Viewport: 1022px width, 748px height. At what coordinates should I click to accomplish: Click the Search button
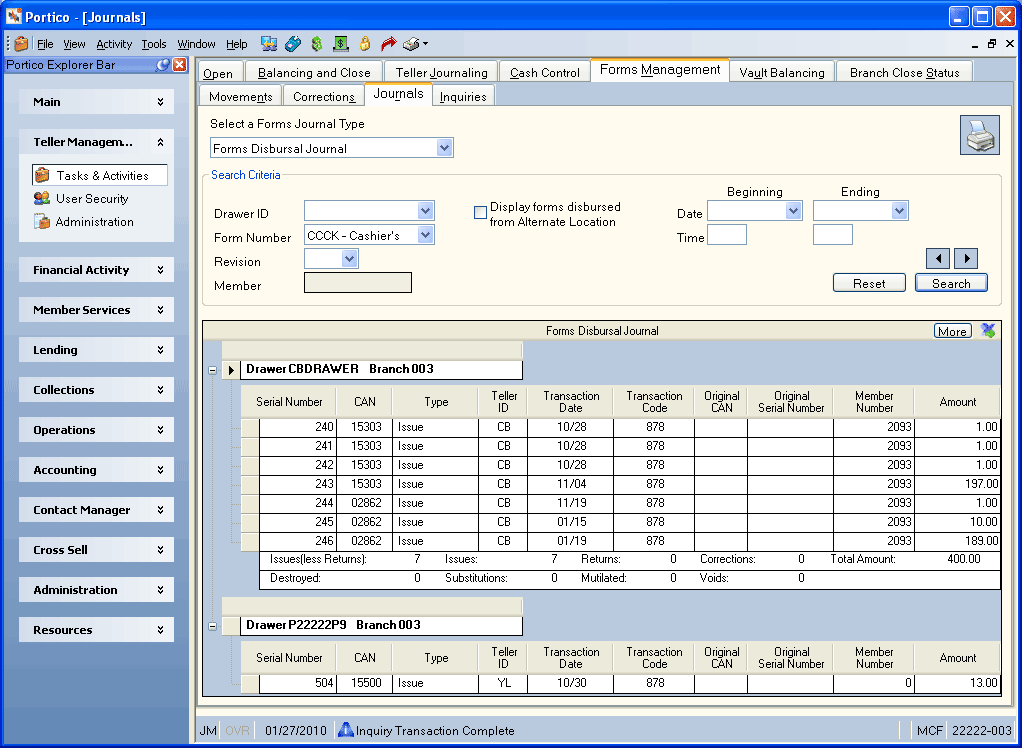click(951, 283)
